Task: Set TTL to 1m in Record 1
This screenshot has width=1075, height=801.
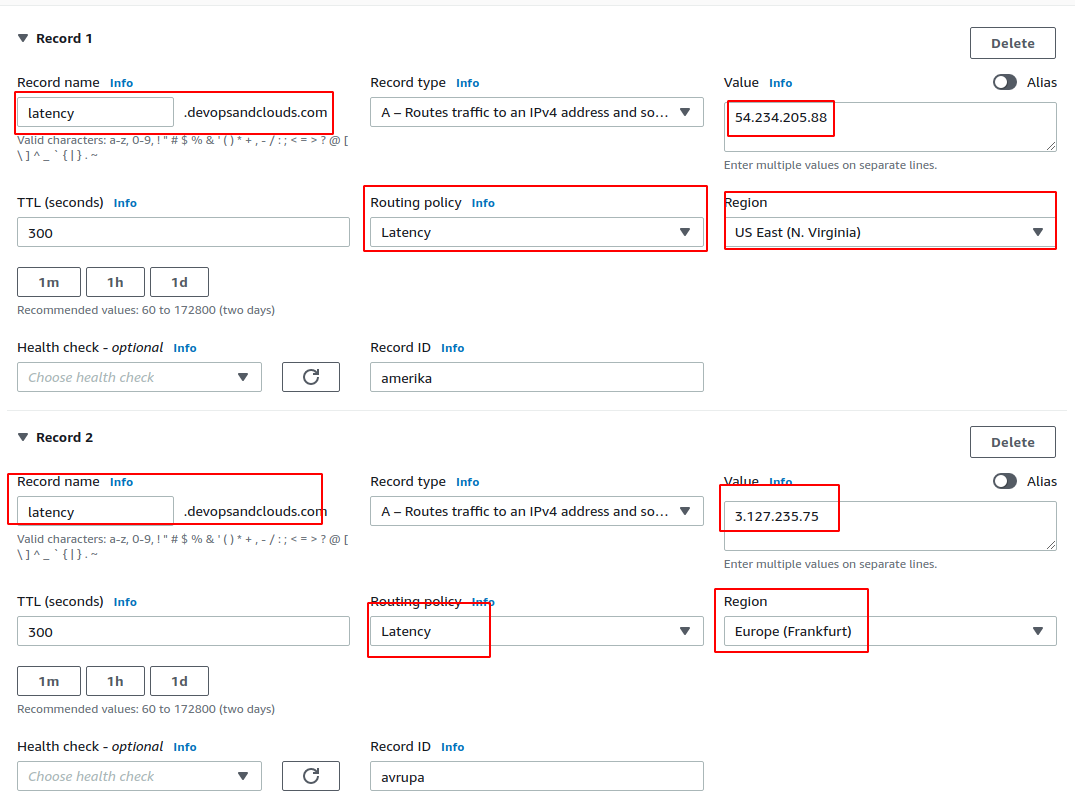Action: click(49, 283)
